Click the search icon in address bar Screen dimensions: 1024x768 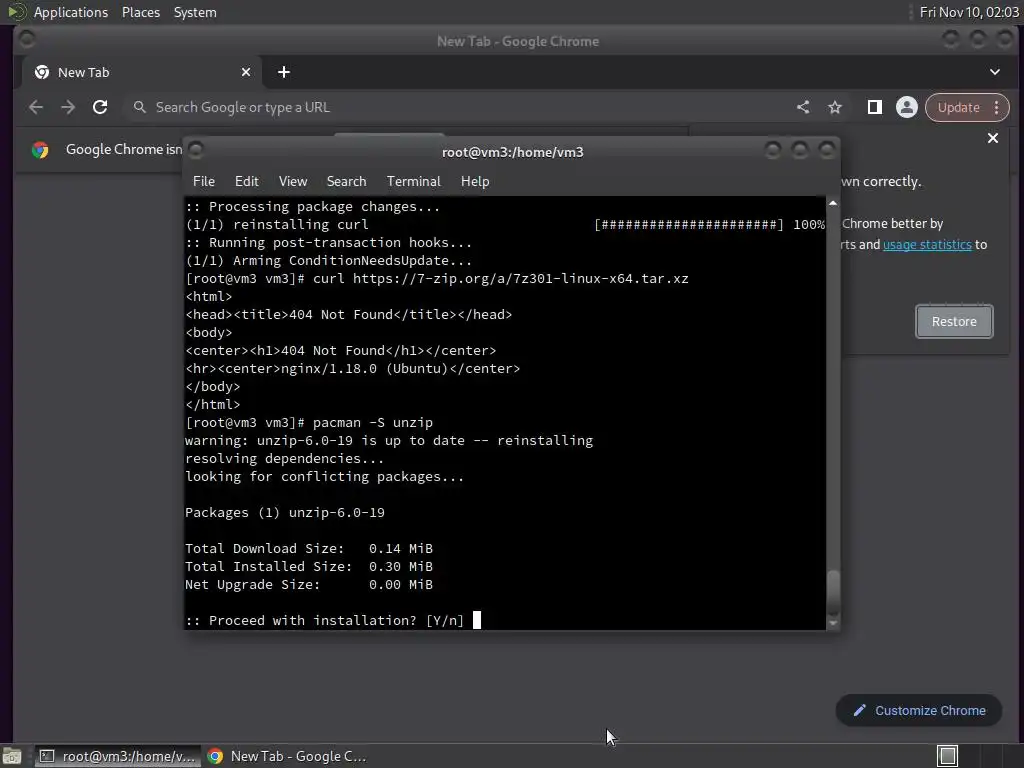pyautogui.click(x=139, y=106)
